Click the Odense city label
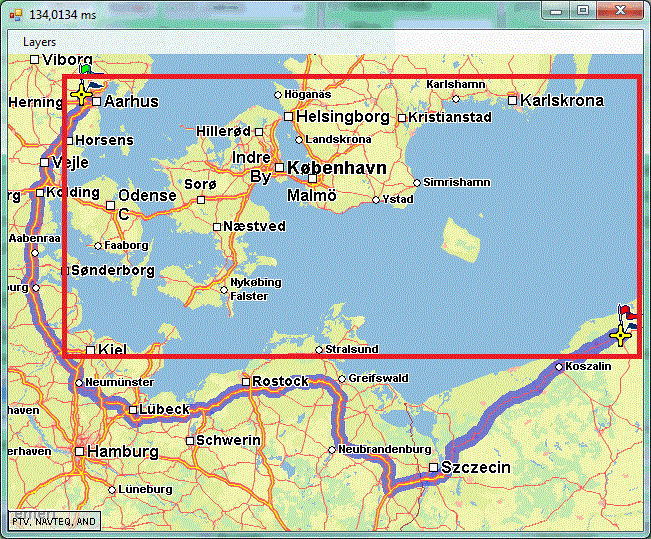The width and height of the screenshot is (651, 539). [x=147, y=195]
